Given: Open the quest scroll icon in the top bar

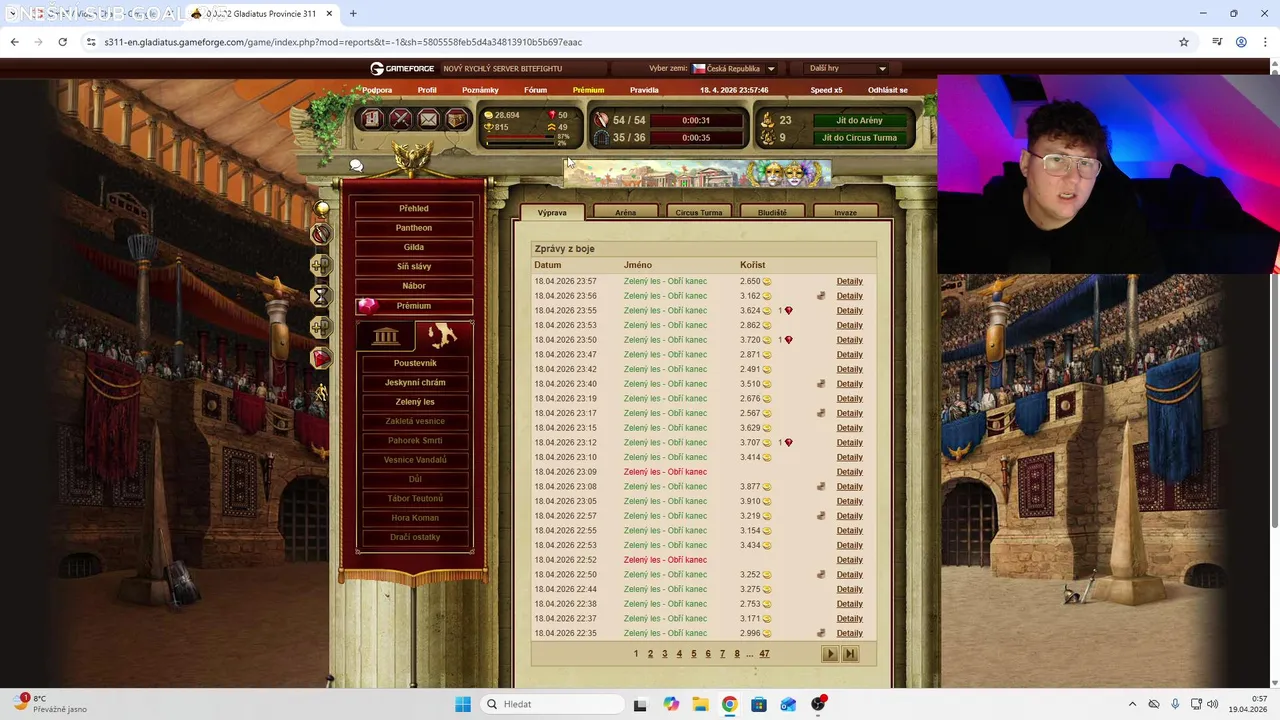Looking at the screenshot, I should [371, 119].
